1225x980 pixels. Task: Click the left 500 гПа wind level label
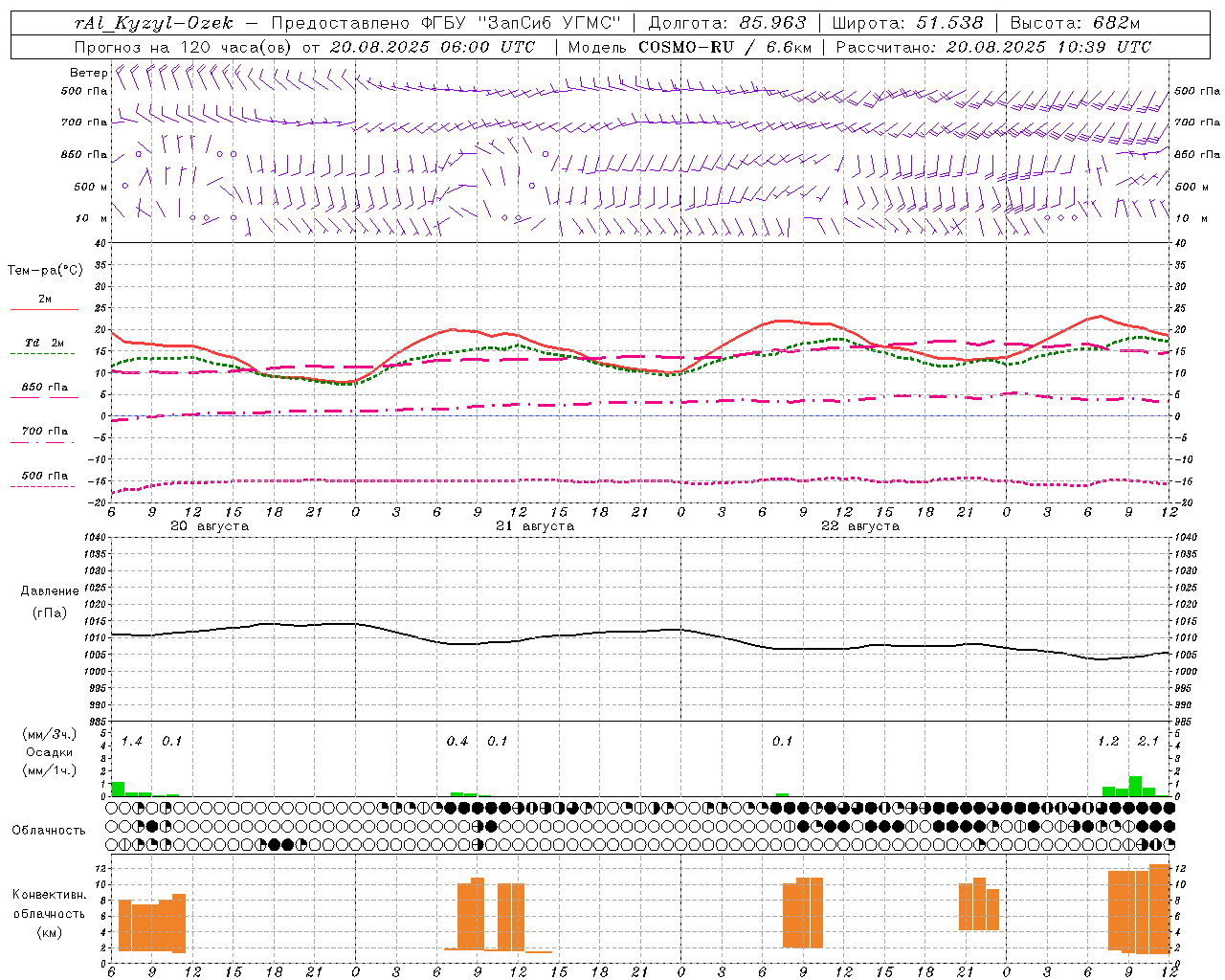coord(84,91)
